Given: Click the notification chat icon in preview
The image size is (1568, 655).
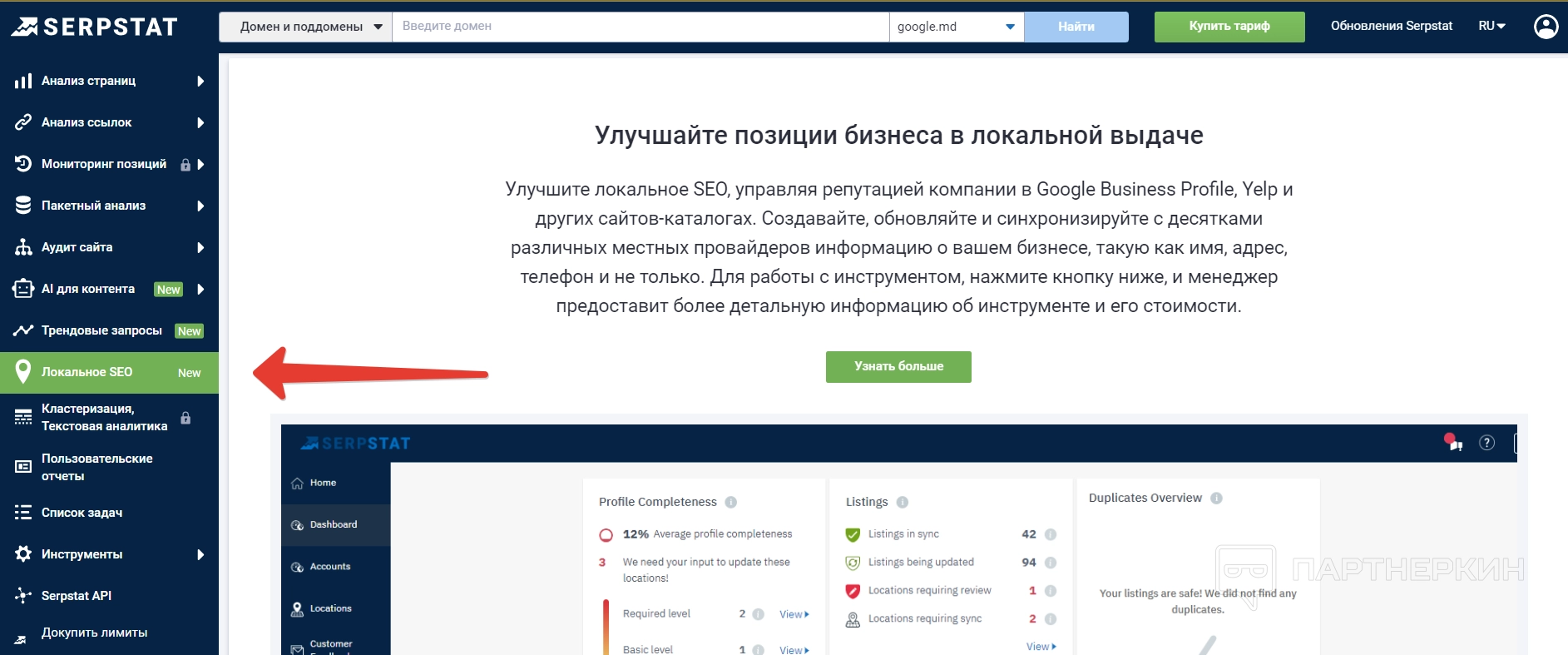Looking at the screenshot, I should (x=1453, y=442).
